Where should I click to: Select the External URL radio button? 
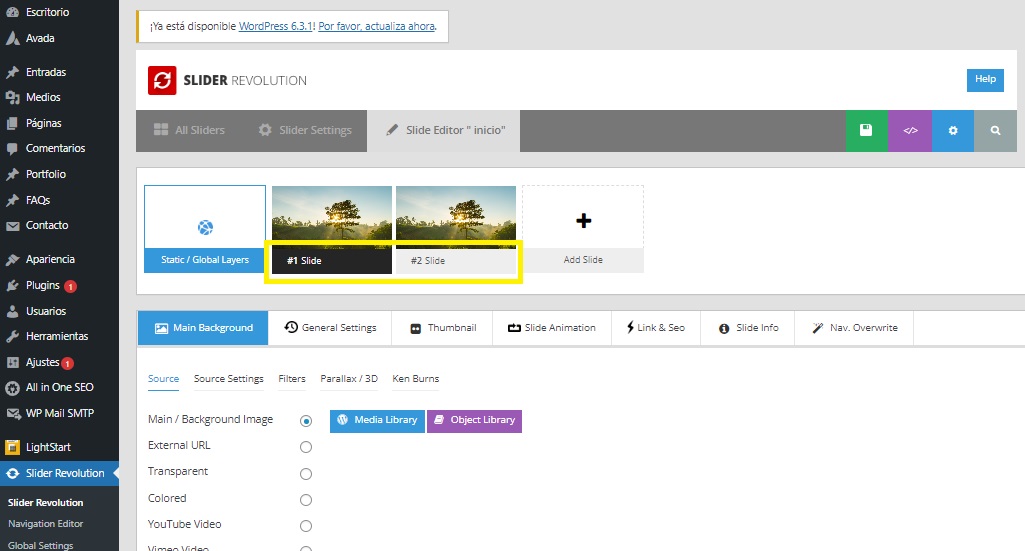306,447
